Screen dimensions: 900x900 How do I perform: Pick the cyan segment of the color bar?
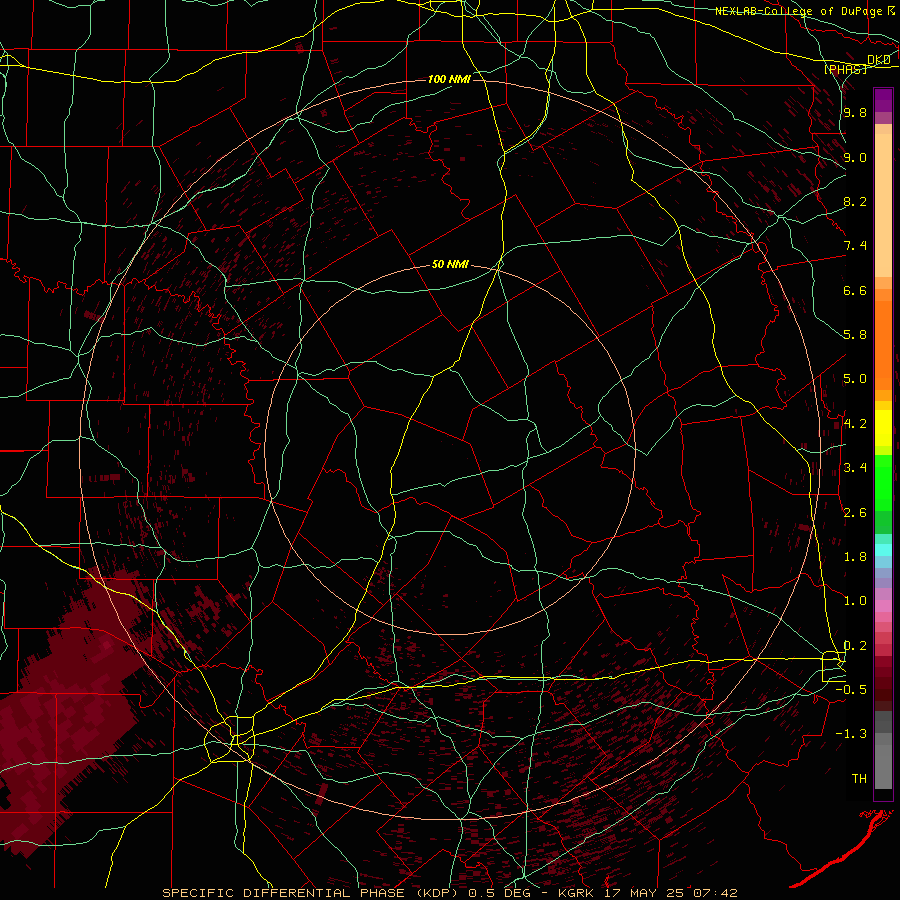click(x=883, y=549)
